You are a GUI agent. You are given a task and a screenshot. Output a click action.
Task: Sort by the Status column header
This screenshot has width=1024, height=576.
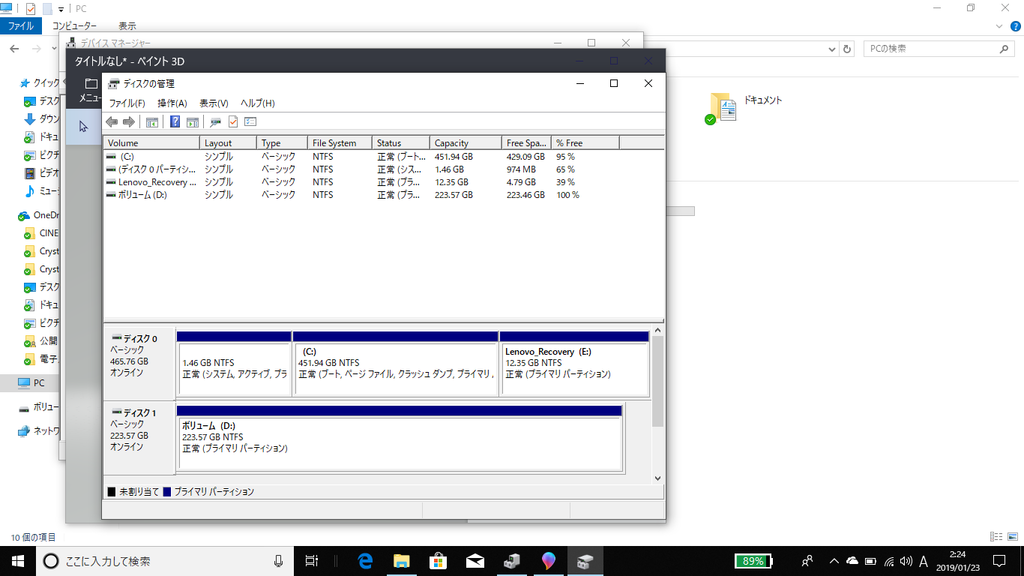pos(400,143)
